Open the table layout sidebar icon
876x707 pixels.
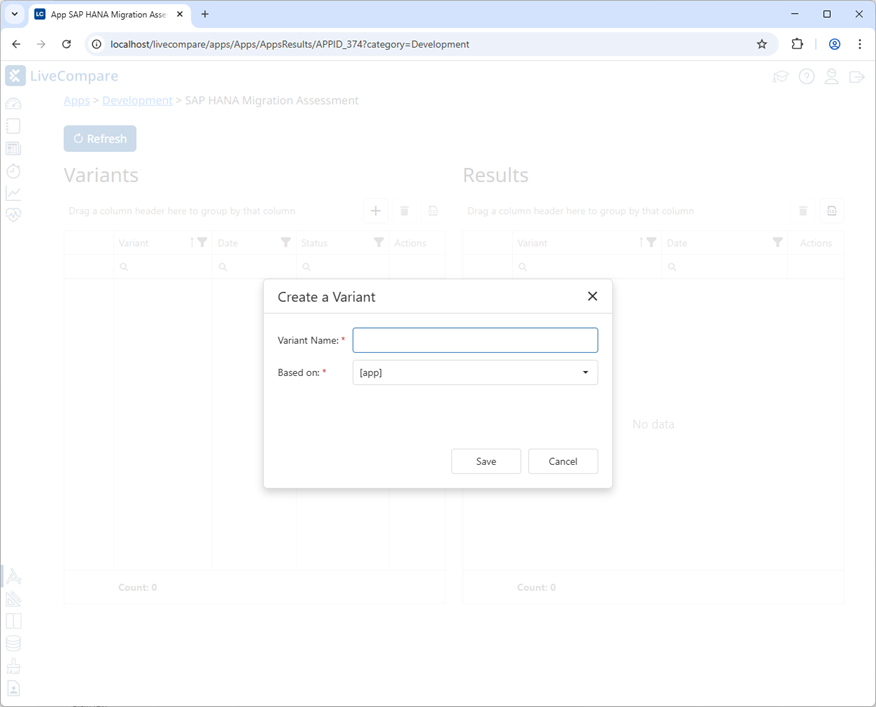(13, 149)
